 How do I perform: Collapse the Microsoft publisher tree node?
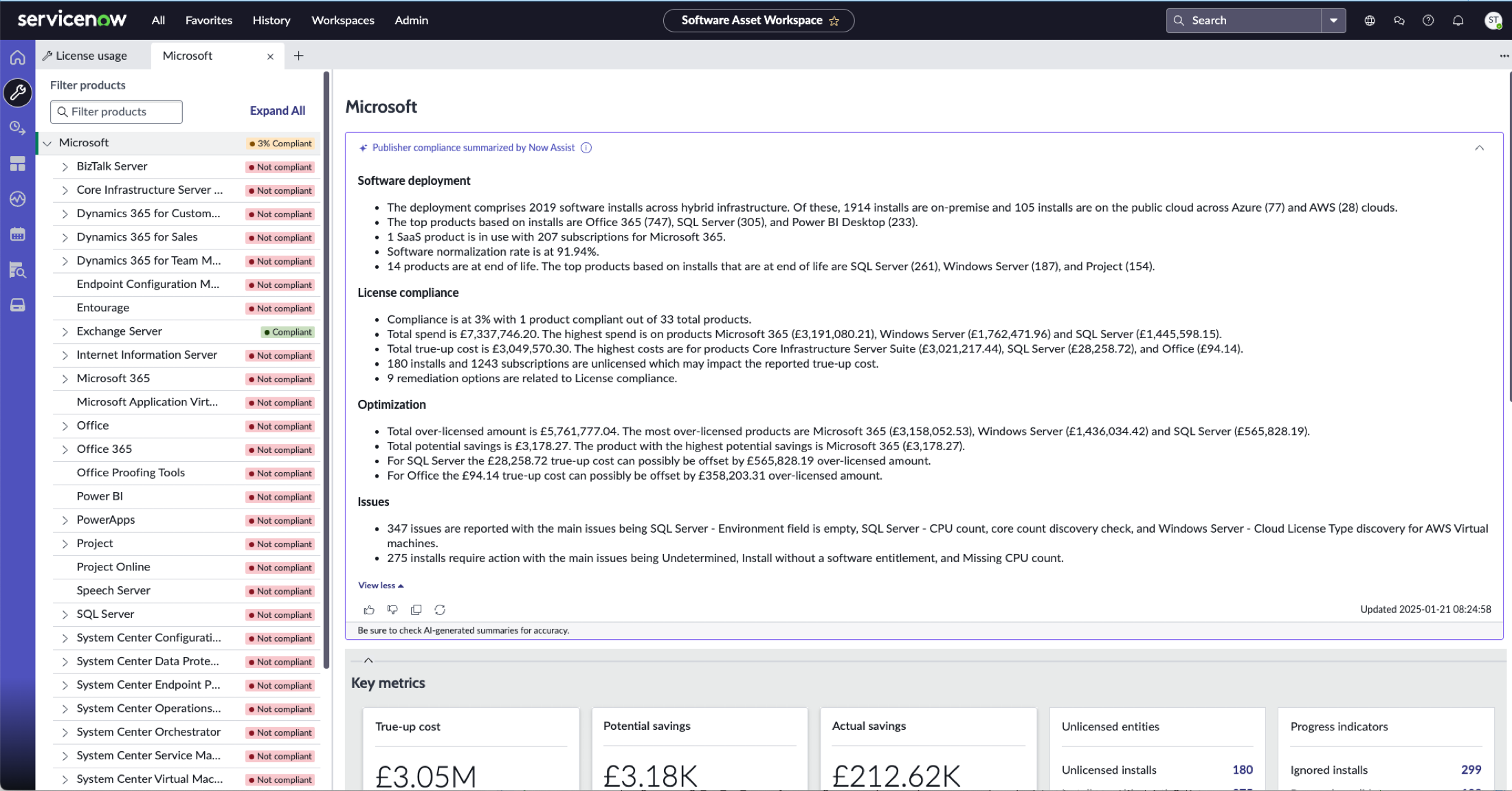click(47, 143)
